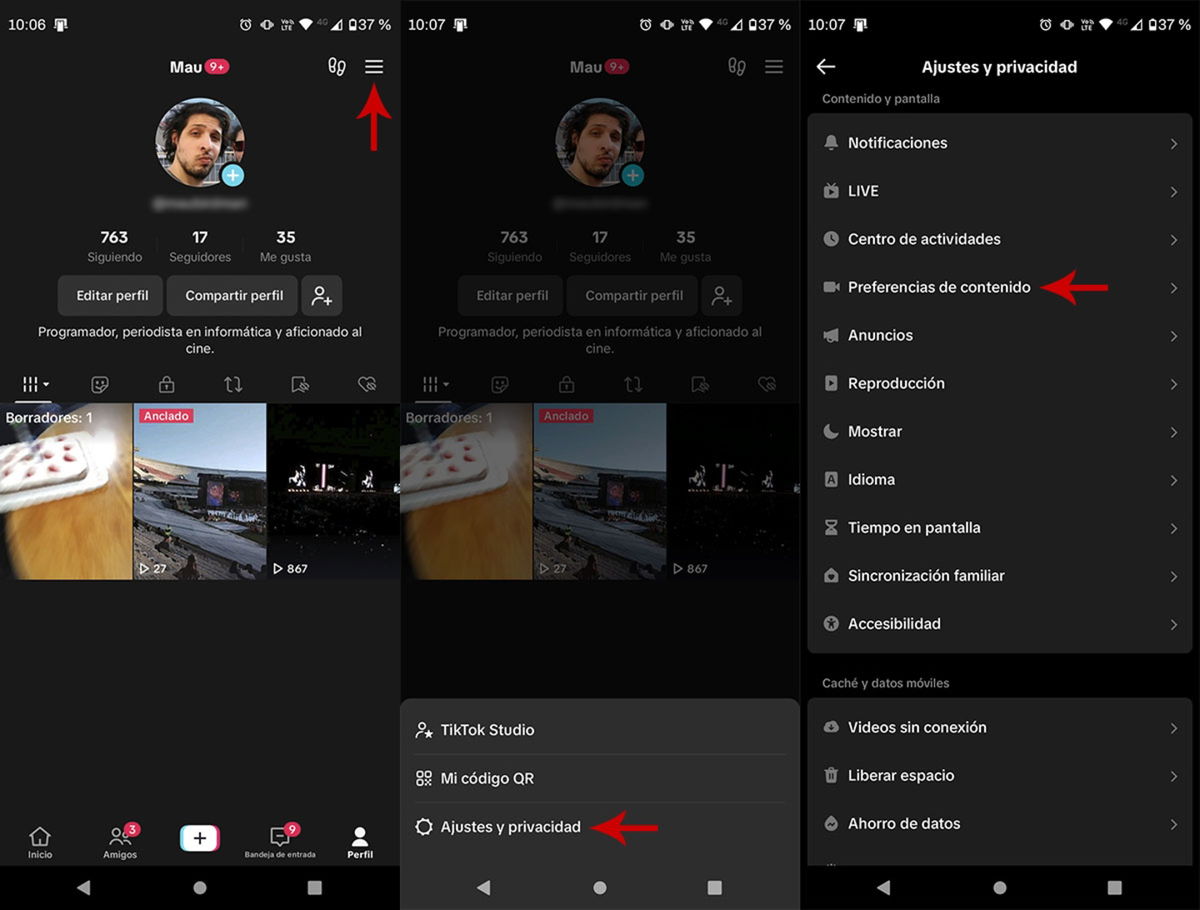Screen dimensions: 1200x910
Task: Tap the chevron on Preferencias de contenido row
Action: (1174, 288)
